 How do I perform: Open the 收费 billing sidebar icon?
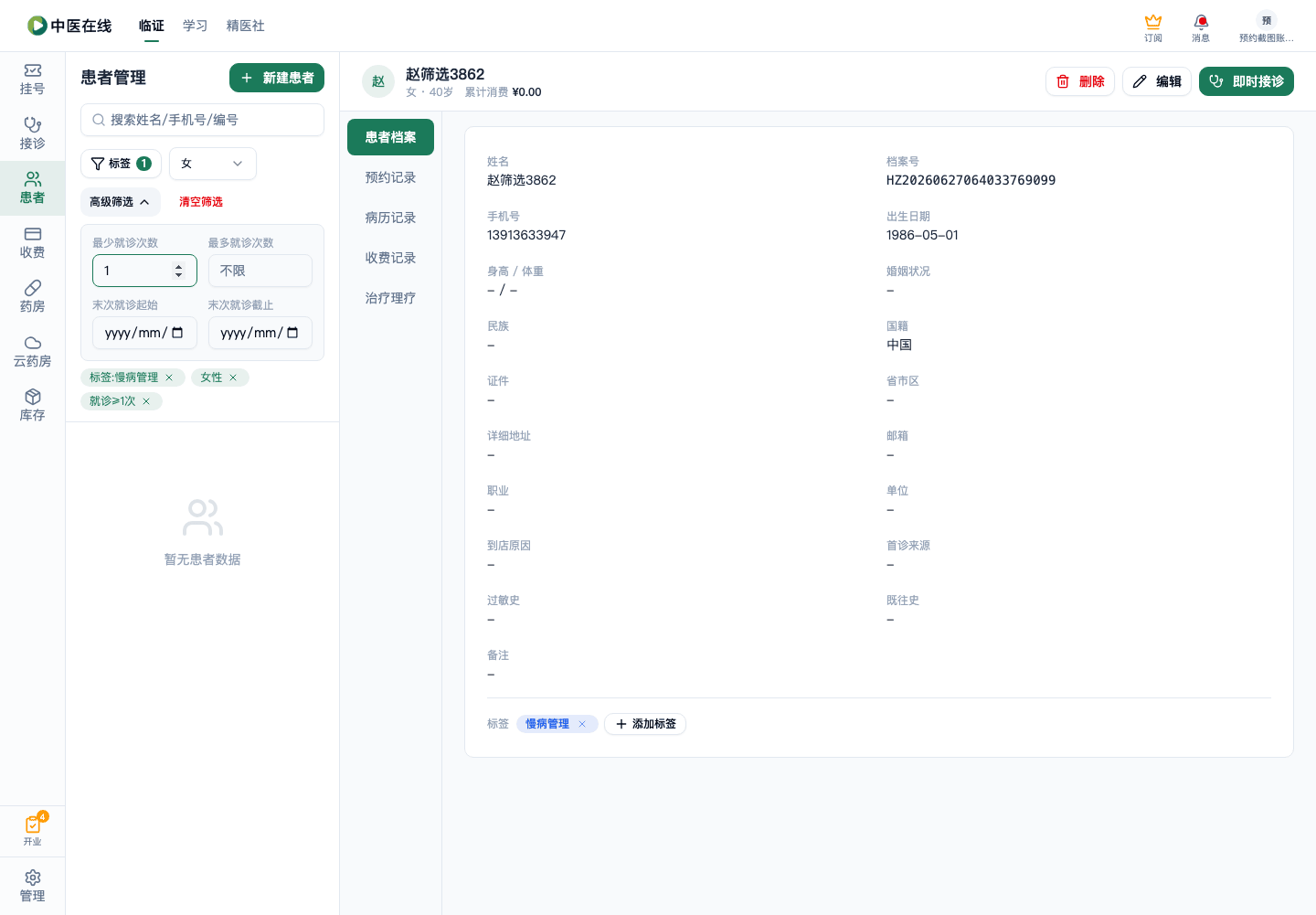(x=32, y=243)
